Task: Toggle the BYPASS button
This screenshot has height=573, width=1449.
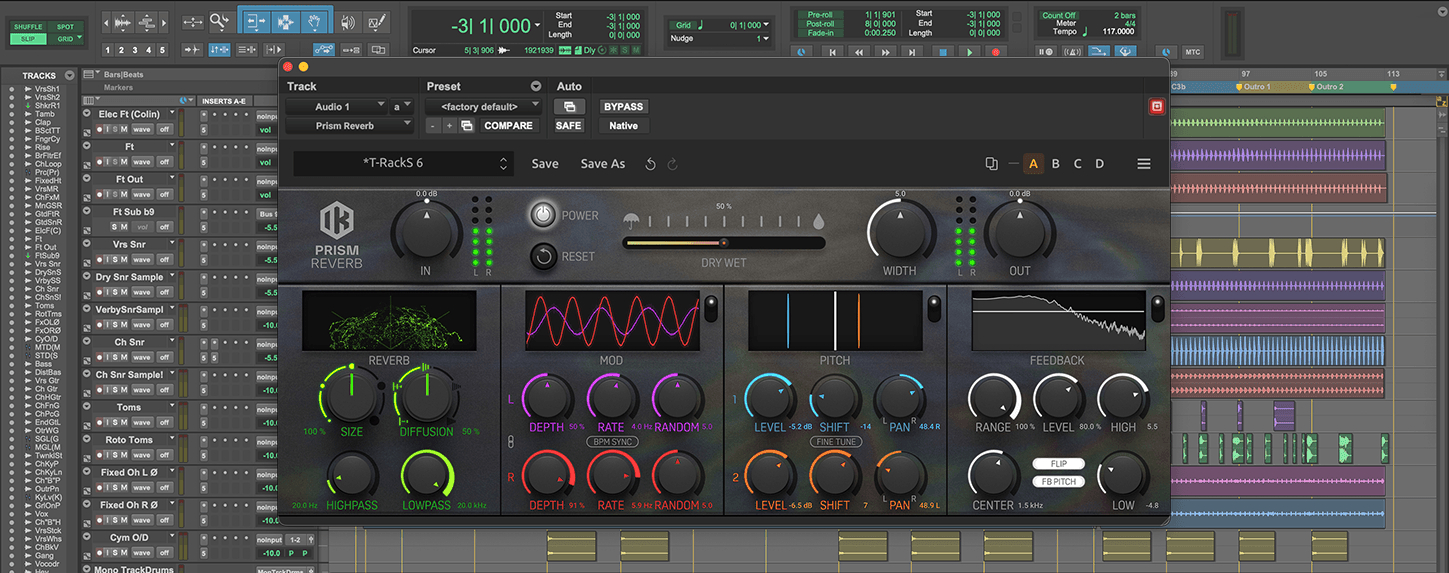Action: click(623, 106)
